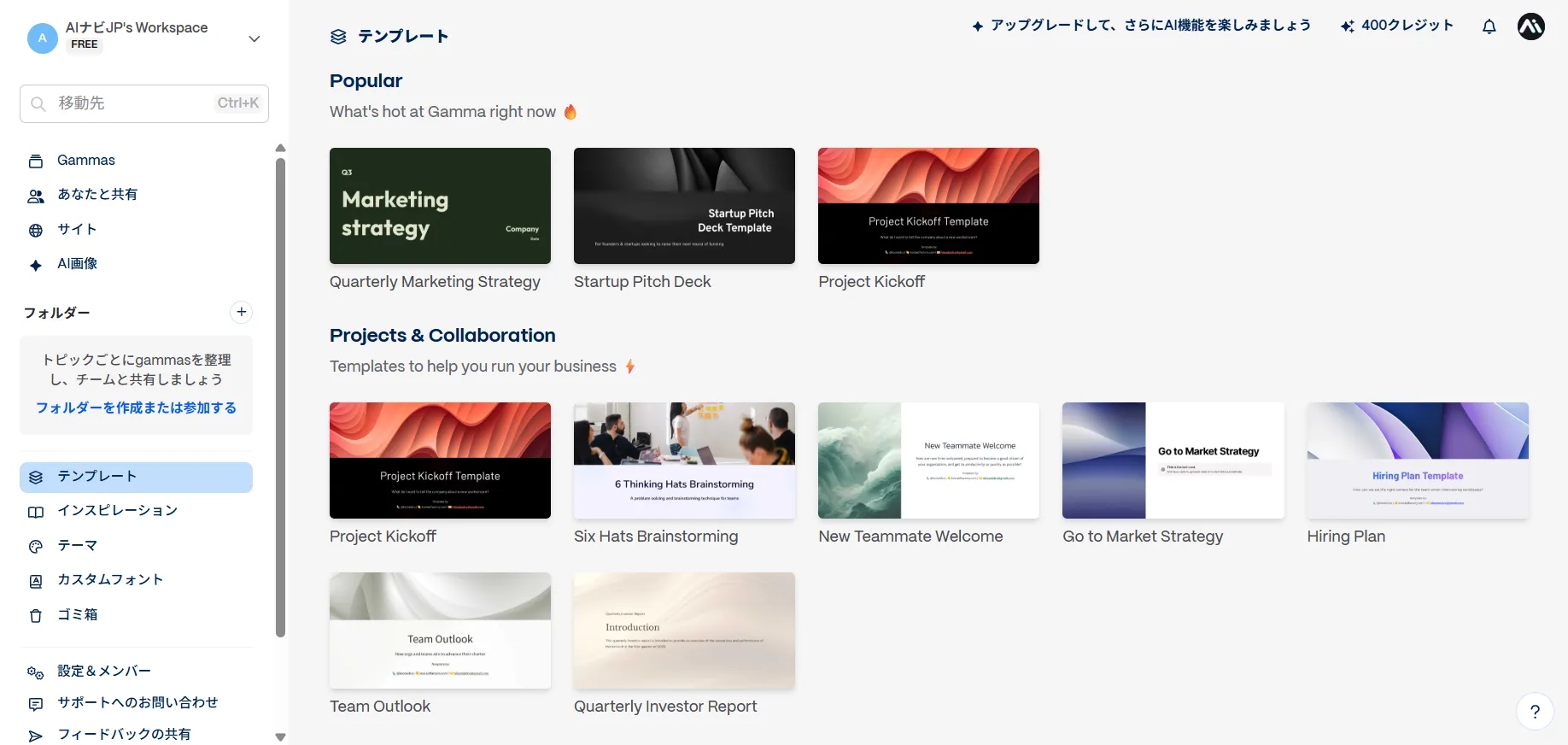
Task: Click the Projects & Collaboration heading
Action: tap(442, 336)
